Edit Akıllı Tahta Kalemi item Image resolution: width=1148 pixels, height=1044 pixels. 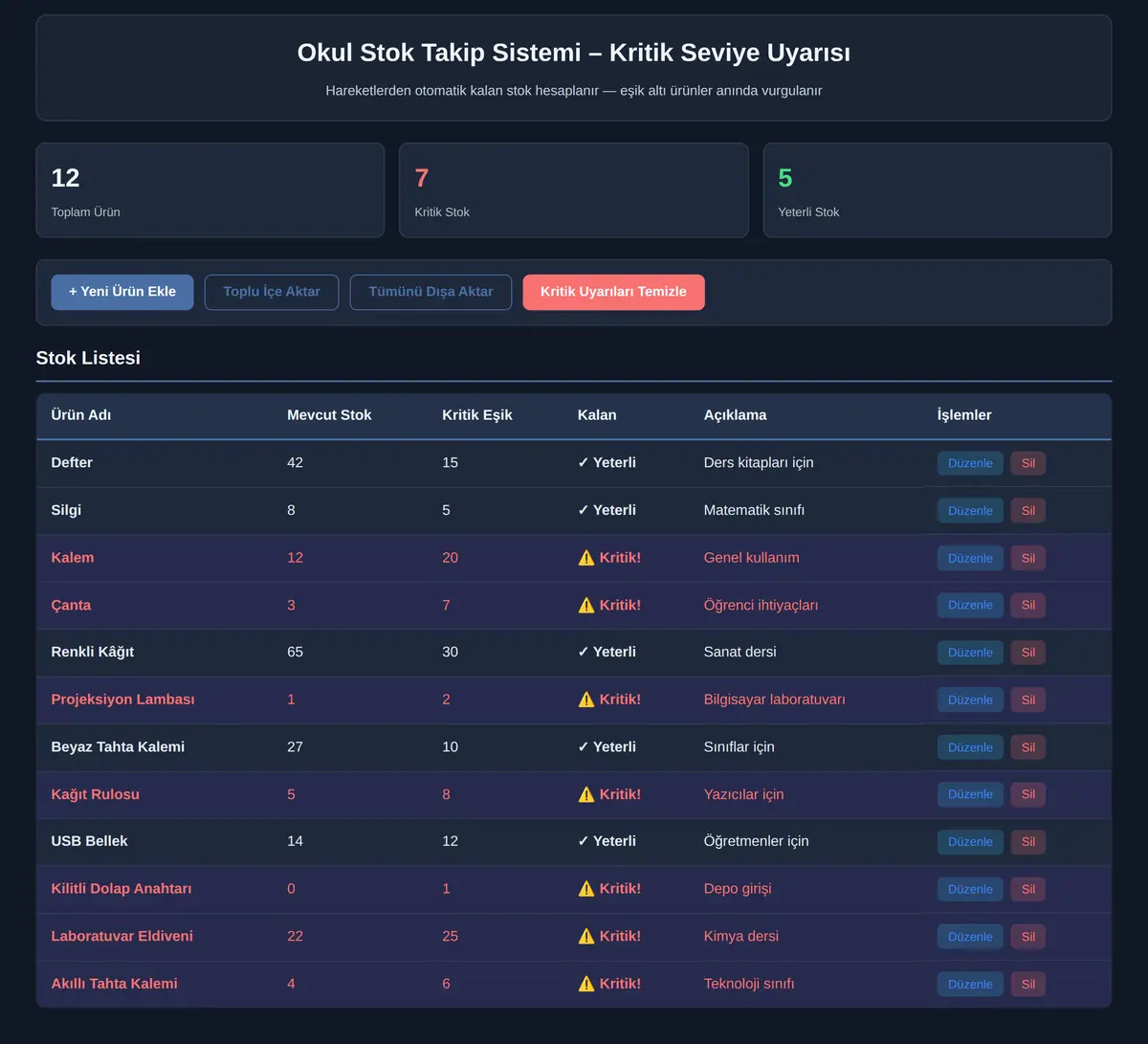[970, 984]
